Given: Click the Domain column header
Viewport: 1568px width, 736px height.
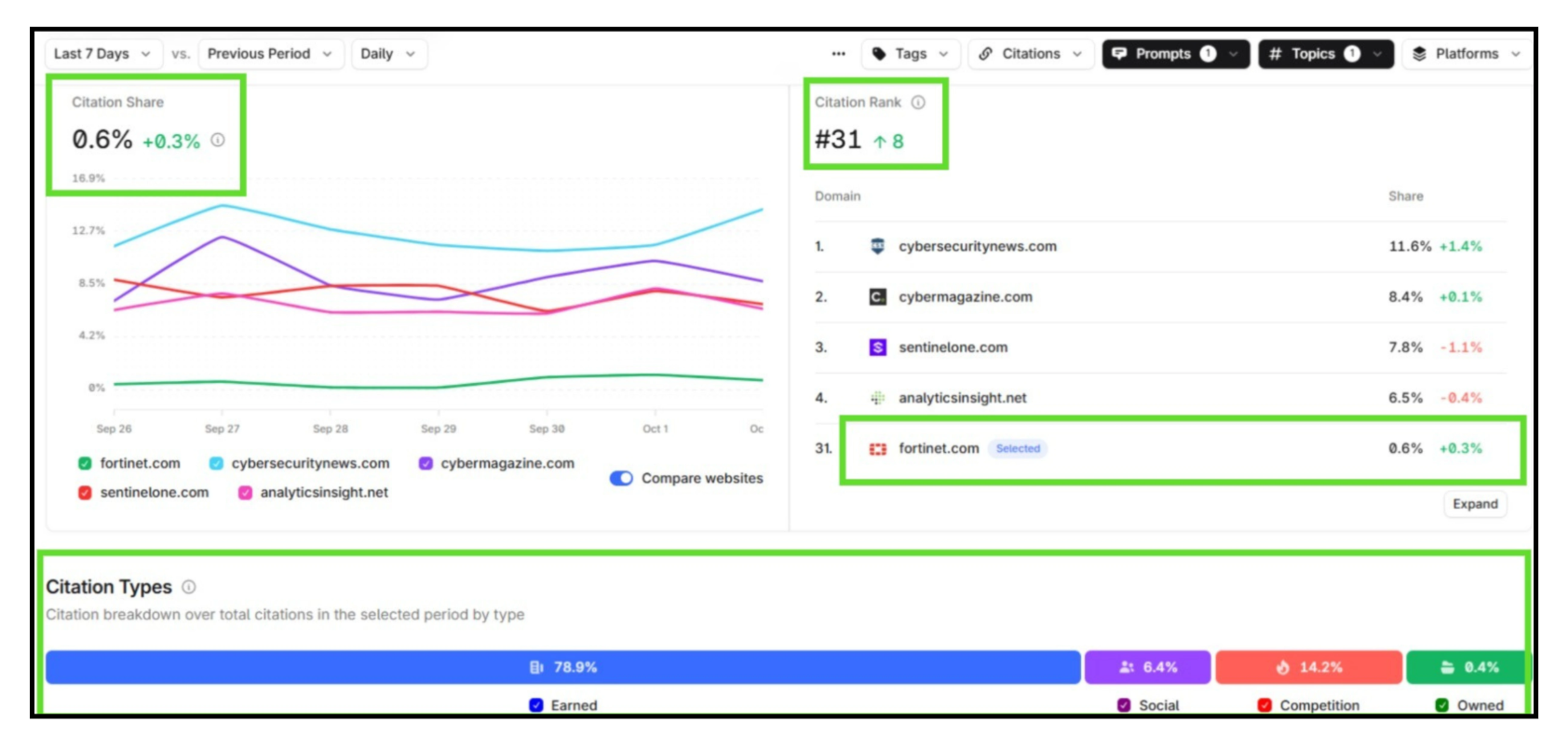Looking at the screenshot, I should point(837,196).
